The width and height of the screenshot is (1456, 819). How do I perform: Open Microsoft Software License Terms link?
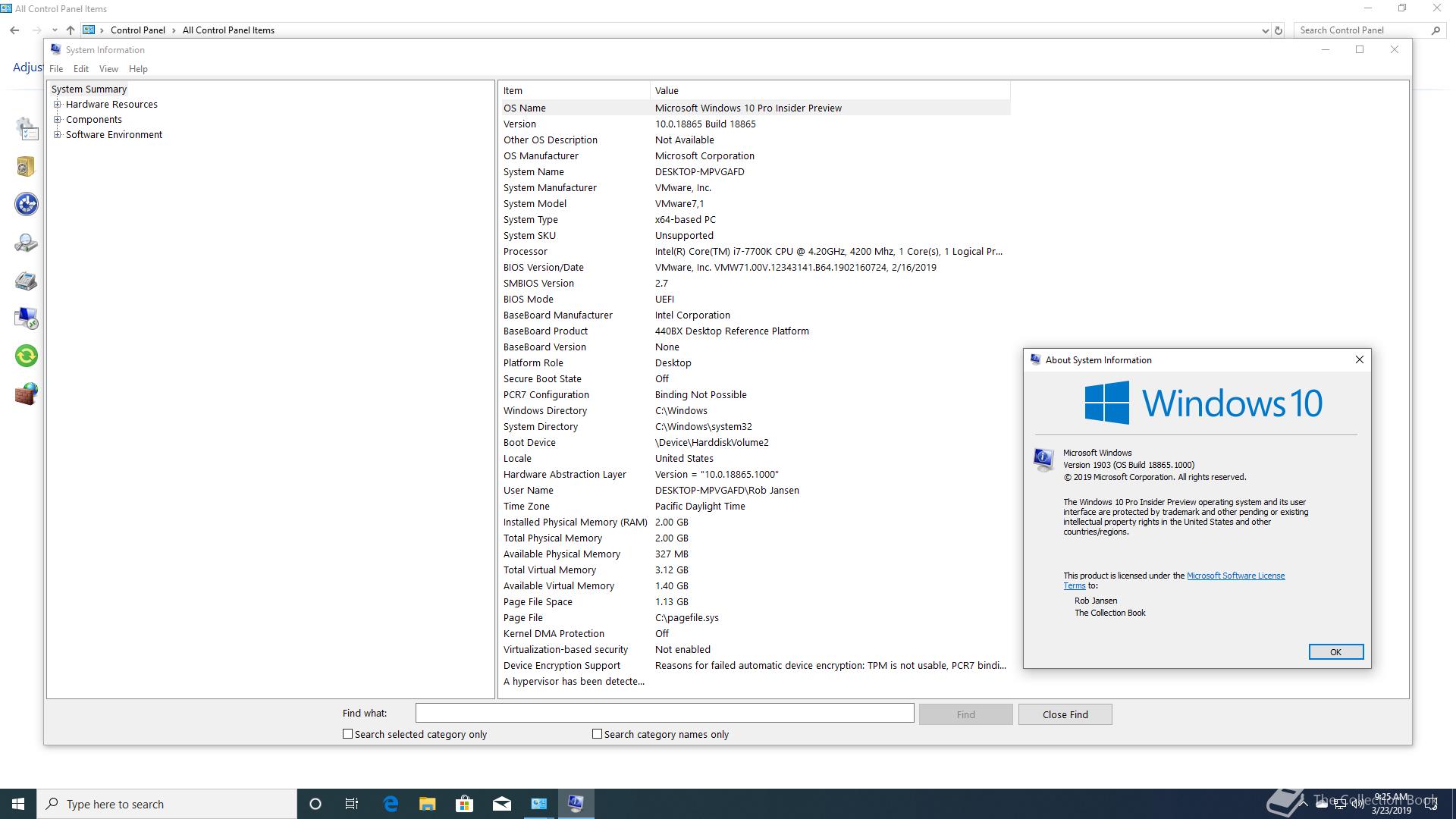click(1235, 576)
